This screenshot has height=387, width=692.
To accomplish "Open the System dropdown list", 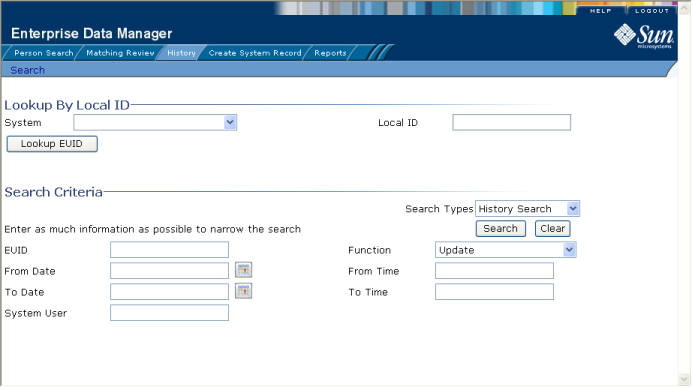I will click(155, 123).
